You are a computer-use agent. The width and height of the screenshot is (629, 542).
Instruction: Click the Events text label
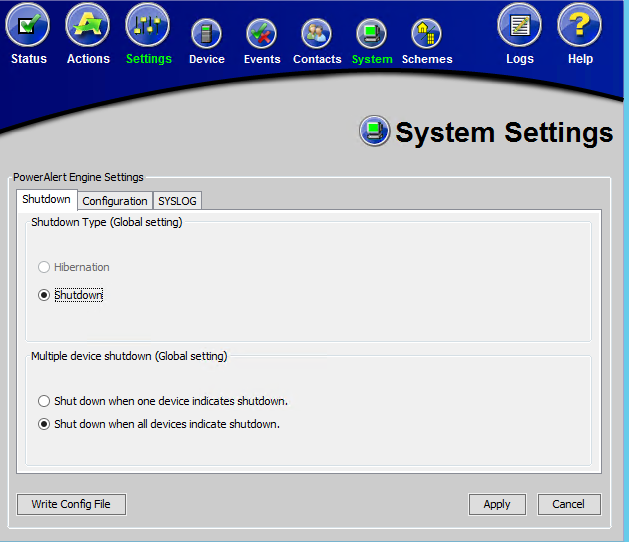(x=262, y=59)
